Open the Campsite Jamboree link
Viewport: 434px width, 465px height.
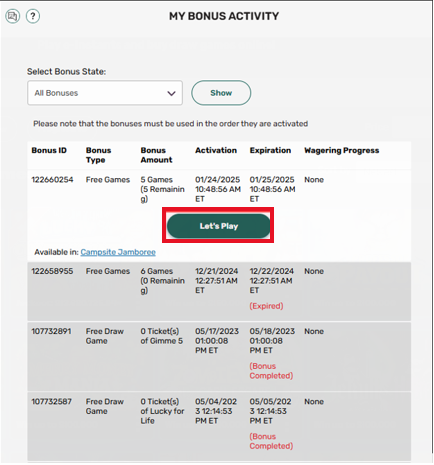point(118,252)
